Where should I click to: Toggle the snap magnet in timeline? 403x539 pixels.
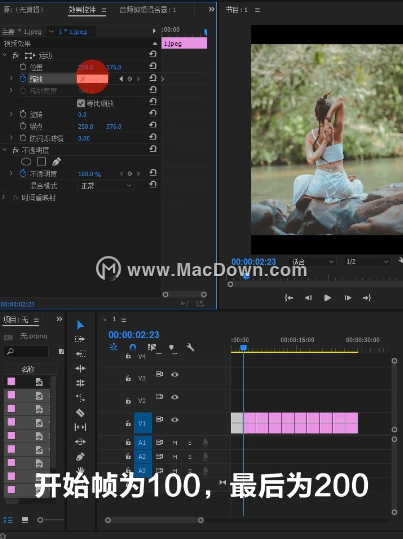click(133, 347)
